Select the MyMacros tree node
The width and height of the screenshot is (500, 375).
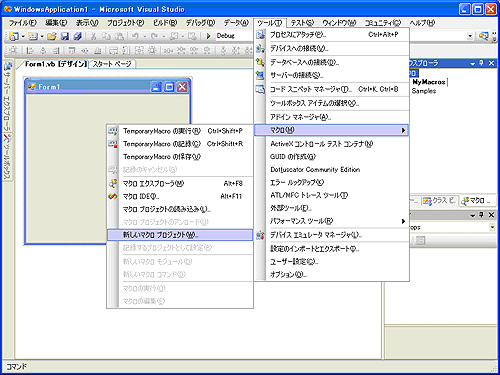click(x=429, y=82)
